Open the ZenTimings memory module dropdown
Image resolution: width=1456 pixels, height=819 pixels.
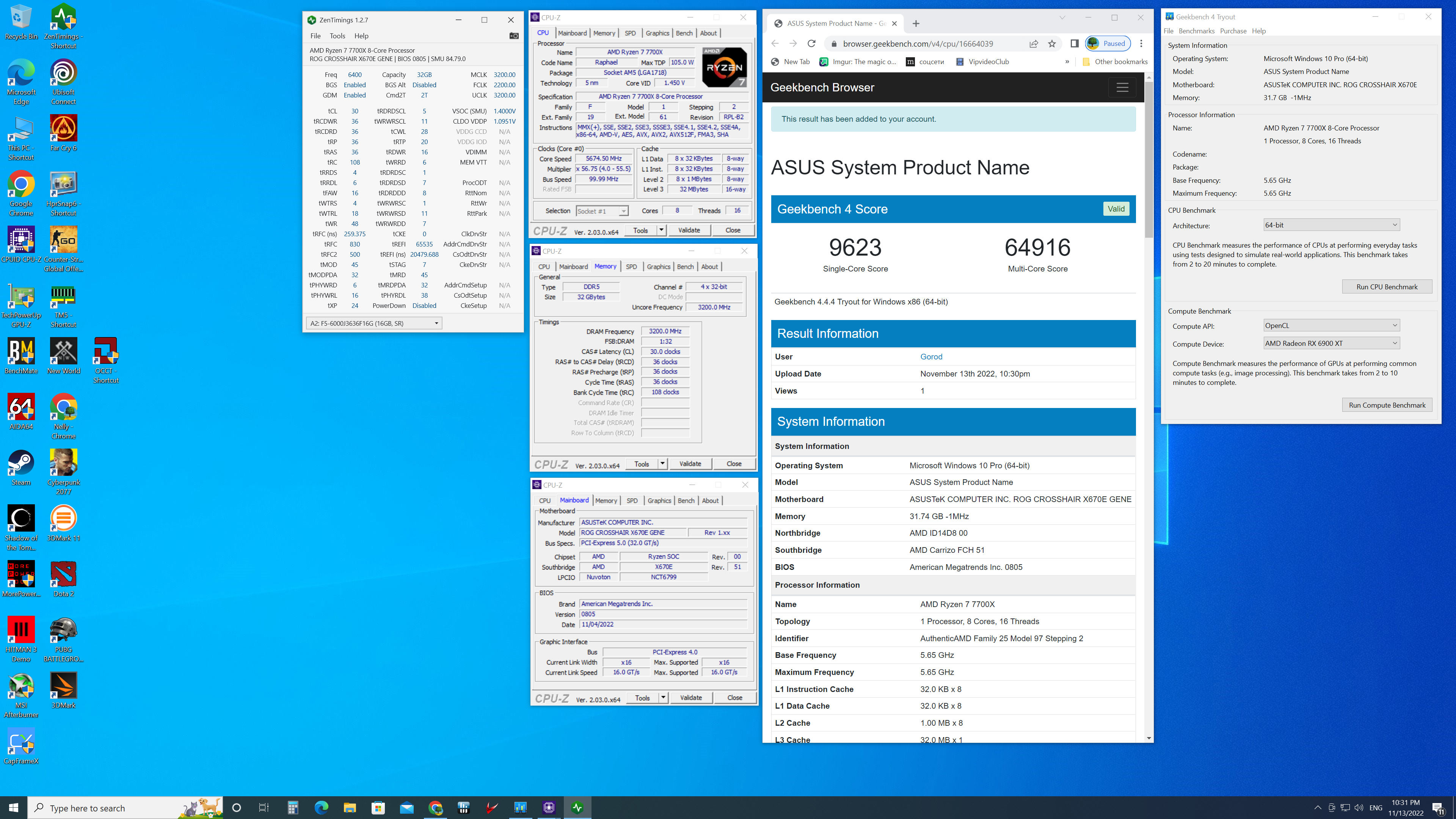pos(373,323)
